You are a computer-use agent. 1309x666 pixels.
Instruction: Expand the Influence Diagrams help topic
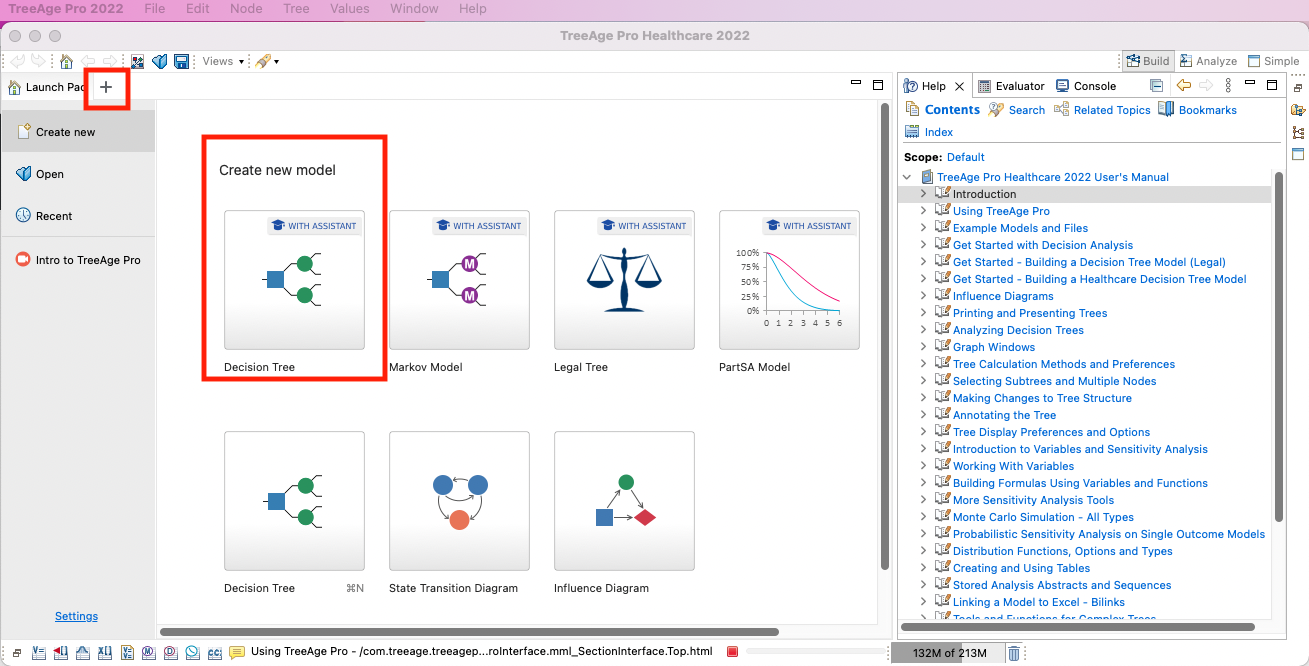coord(923,296)
